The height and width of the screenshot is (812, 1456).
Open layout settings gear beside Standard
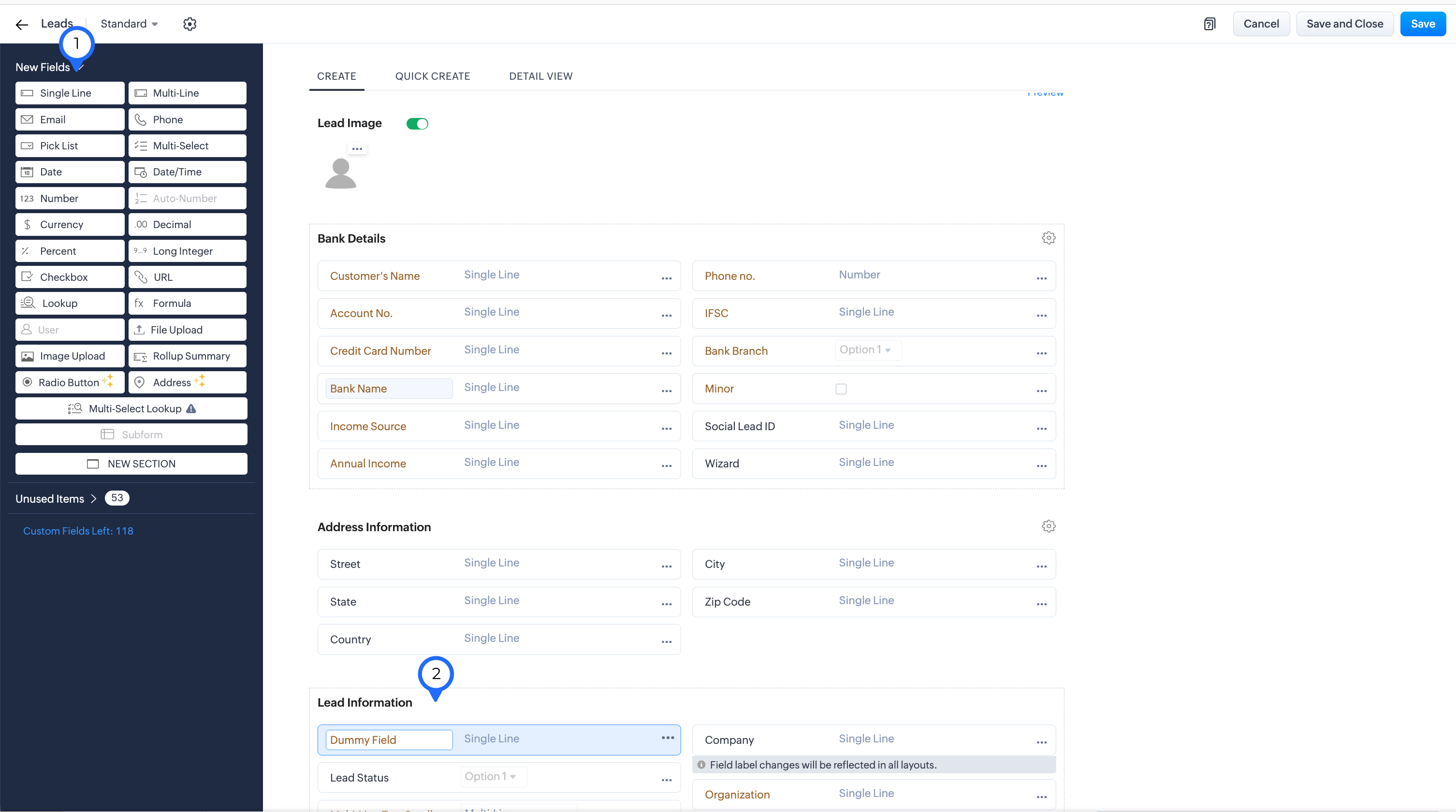[x=190, y=24]
